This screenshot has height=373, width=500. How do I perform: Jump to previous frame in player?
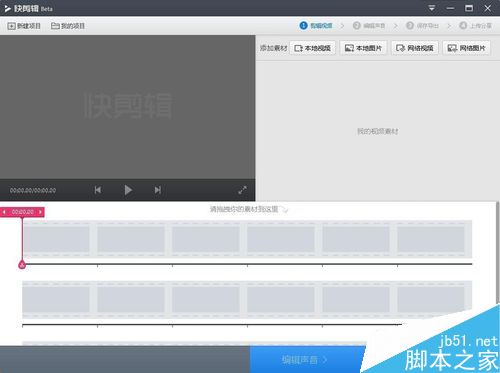[x=98, y=190]
